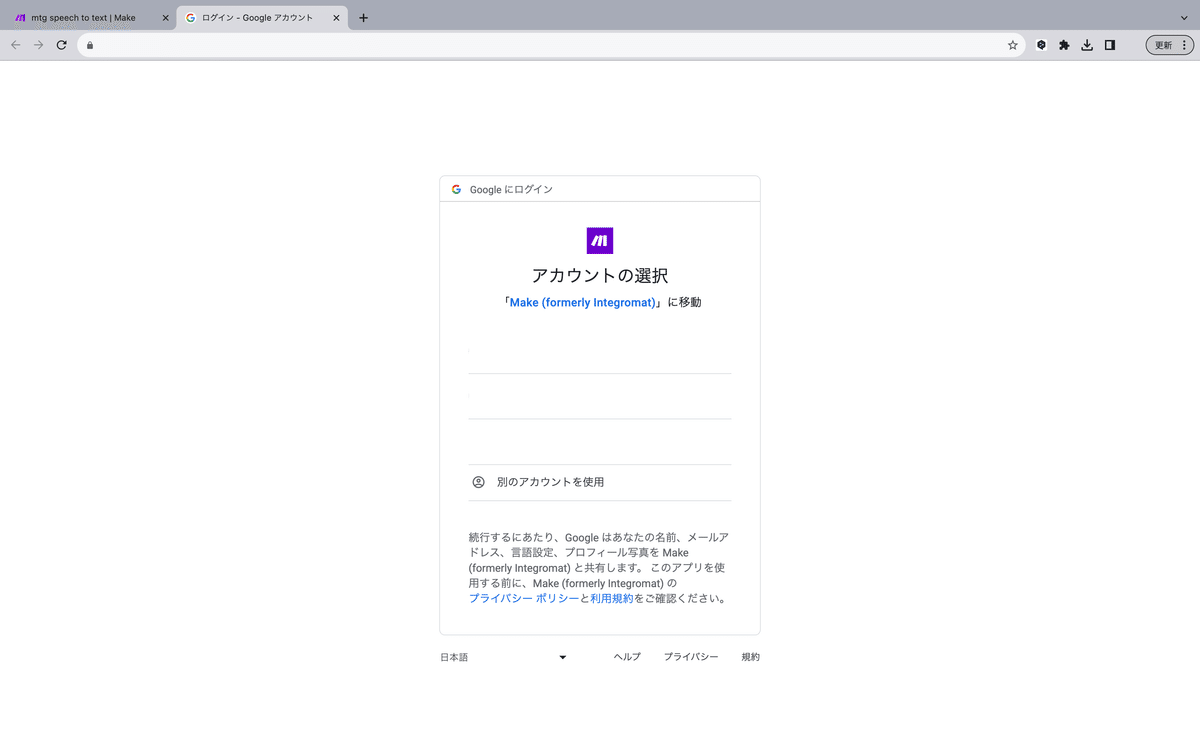Click the address bar URL field
Image resolution: width=1200 pixels, height=750 pixels.
click(550, 45)
